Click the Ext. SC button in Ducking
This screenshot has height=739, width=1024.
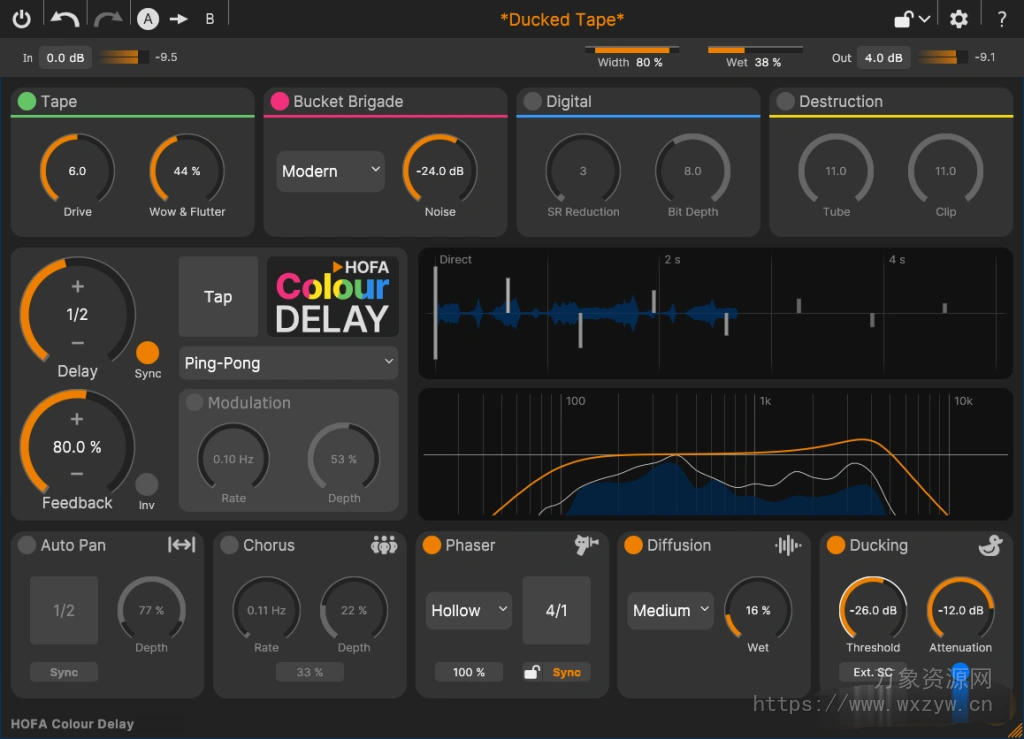(x=873, y=672)
